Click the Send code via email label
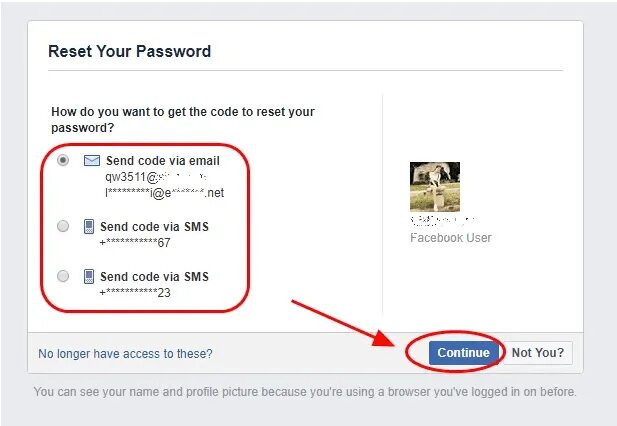This screenshot has height=426, width=617. pos(163,161)
